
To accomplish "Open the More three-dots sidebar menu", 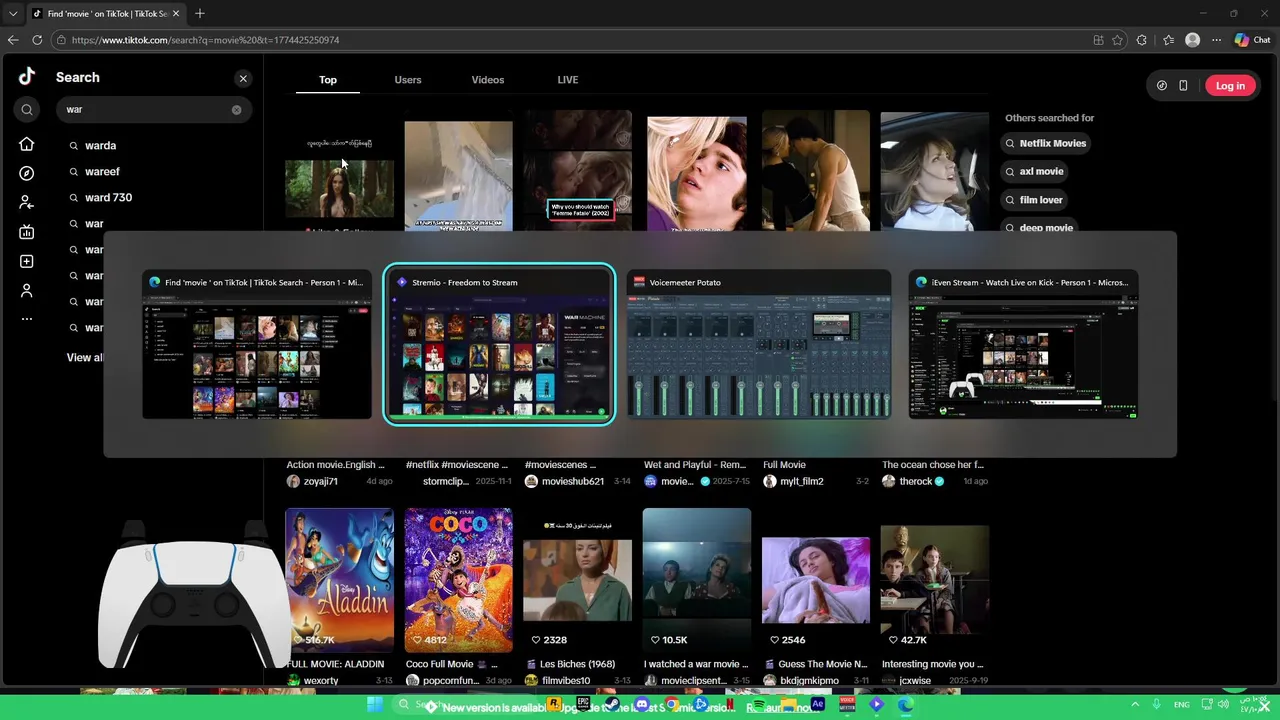I will (x=27, y=319).
